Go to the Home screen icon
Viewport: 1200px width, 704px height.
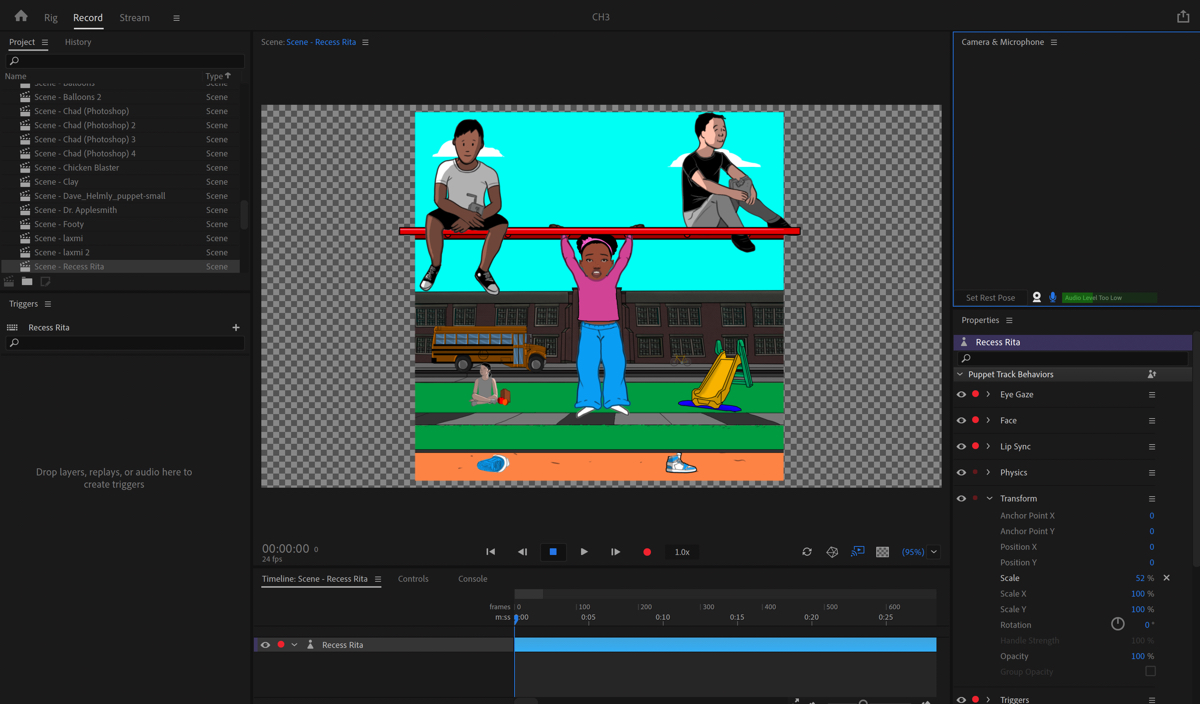[x=21, y=16]
